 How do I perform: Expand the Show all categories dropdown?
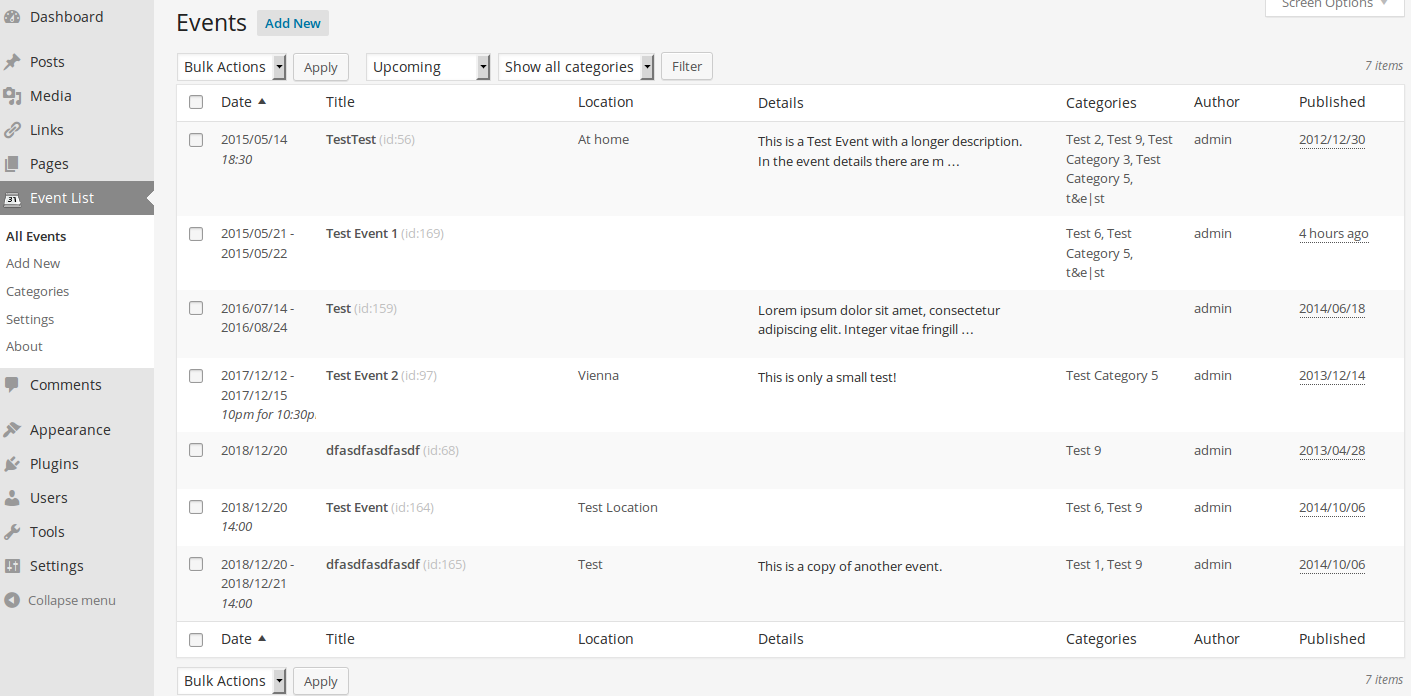tap(576, 67)
